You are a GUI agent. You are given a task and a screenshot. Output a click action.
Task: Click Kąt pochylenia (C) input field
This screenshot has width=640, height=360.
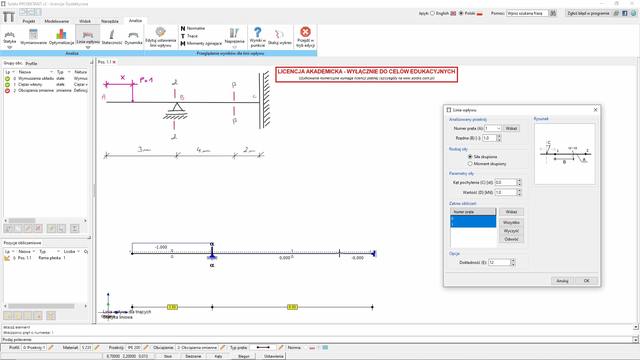[x=505, y=182]
